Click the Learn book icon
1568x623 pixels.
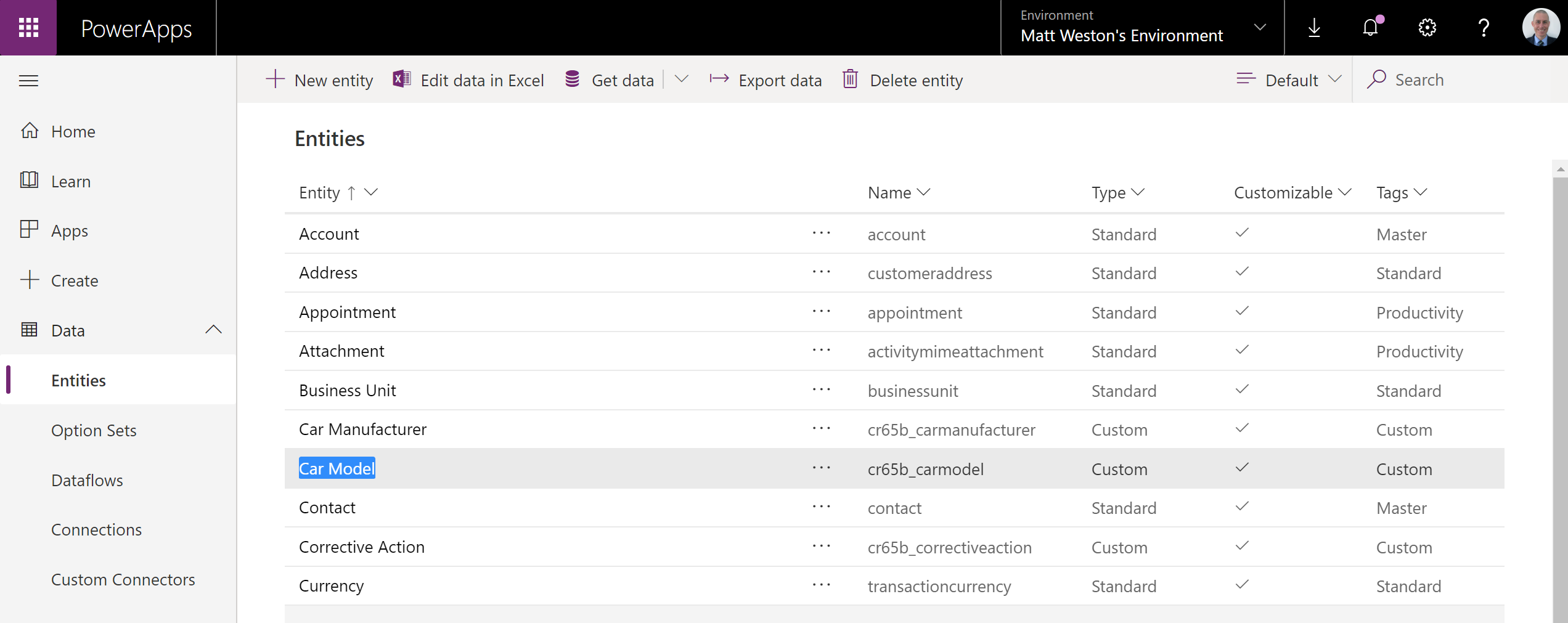(30, 180)
